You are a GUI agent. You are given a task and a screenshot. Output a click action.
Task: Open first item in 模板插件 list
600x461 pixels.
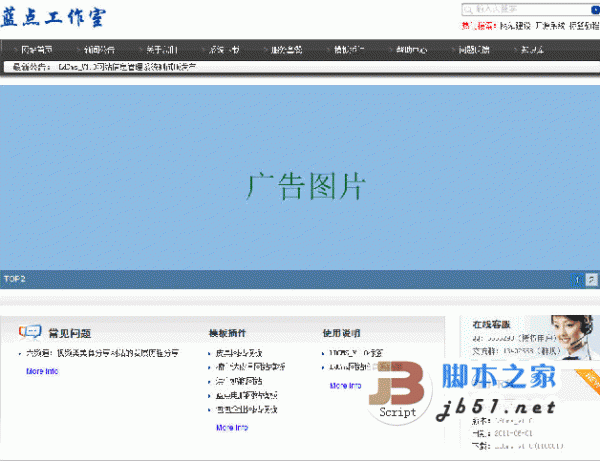coord(239,353)
